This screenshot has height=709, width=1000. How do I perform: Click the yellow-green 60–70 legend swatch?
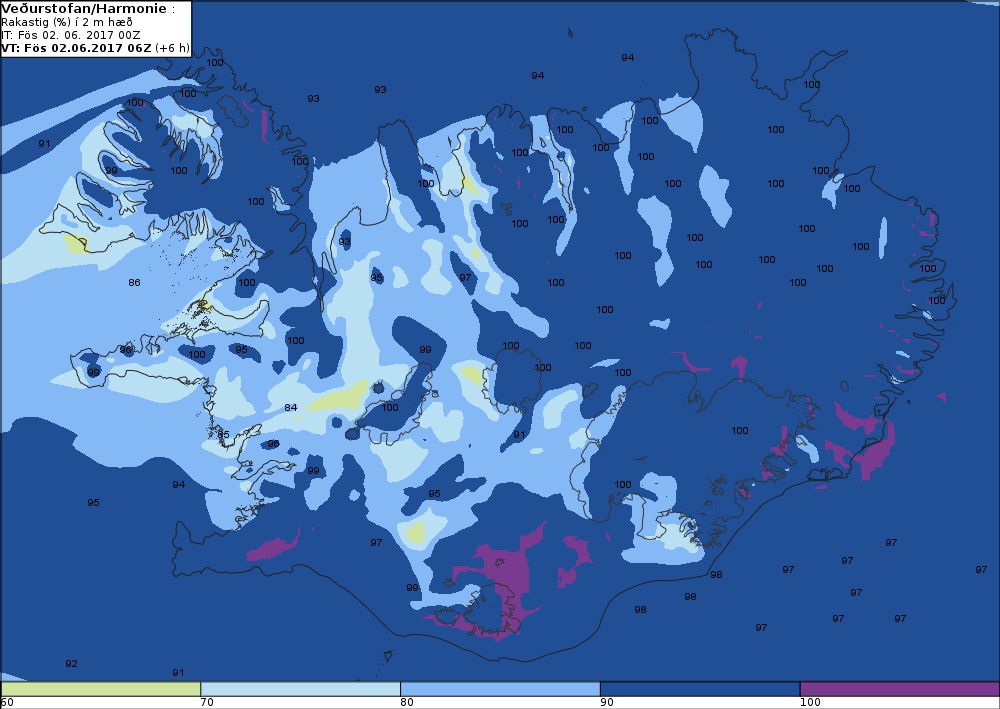(101, 689)
